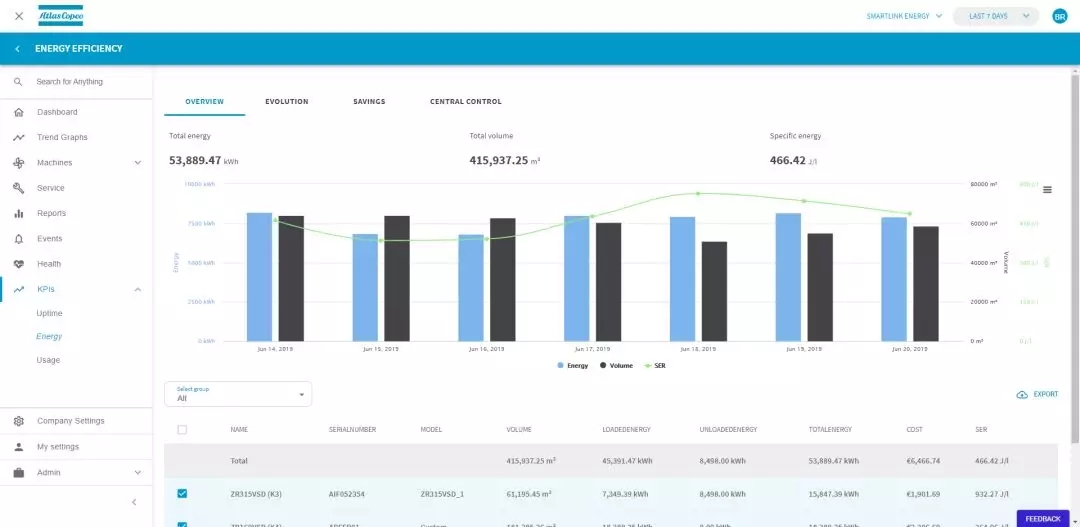The width and height of the screenshot is (1080, 527).
Task: Click the Jun 14 Energy bar
Action: pos(260,277)
